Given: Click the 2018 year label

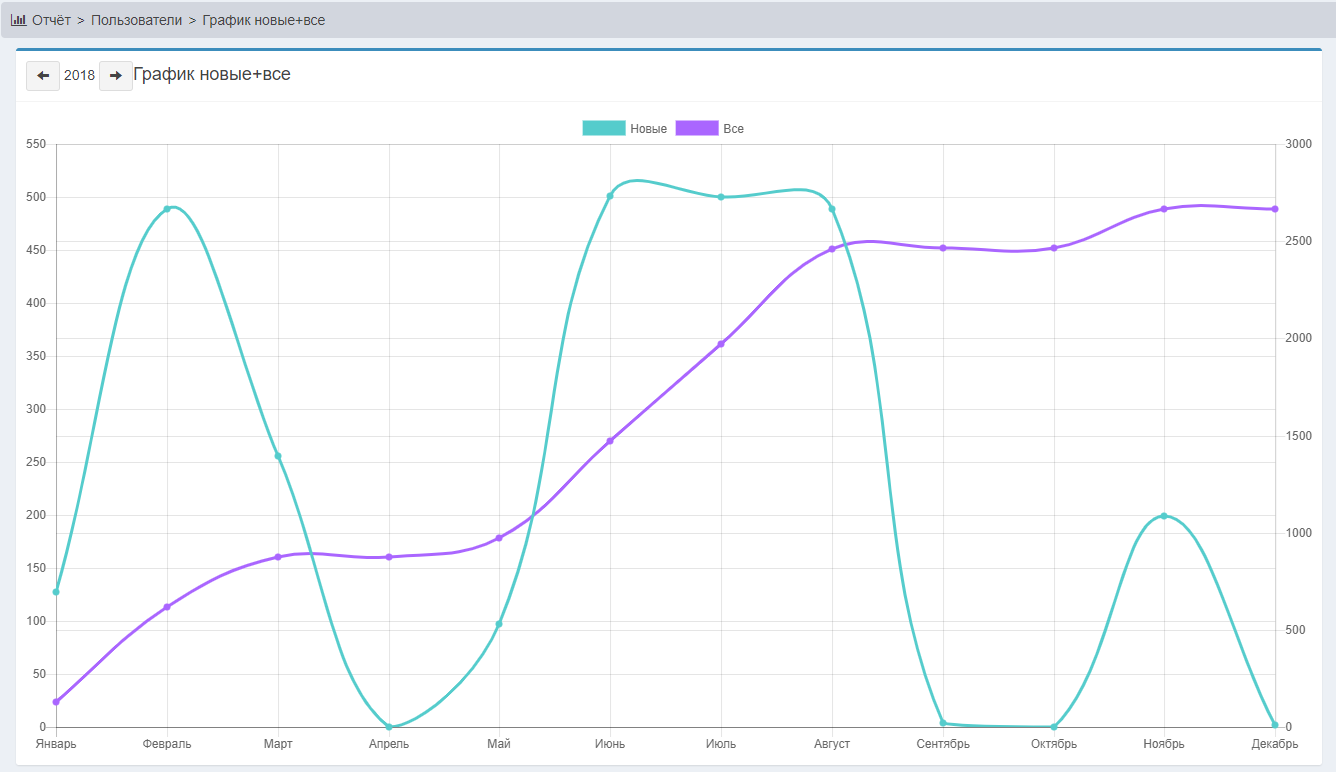Looking at the screenshot, I should pos(80,76).
